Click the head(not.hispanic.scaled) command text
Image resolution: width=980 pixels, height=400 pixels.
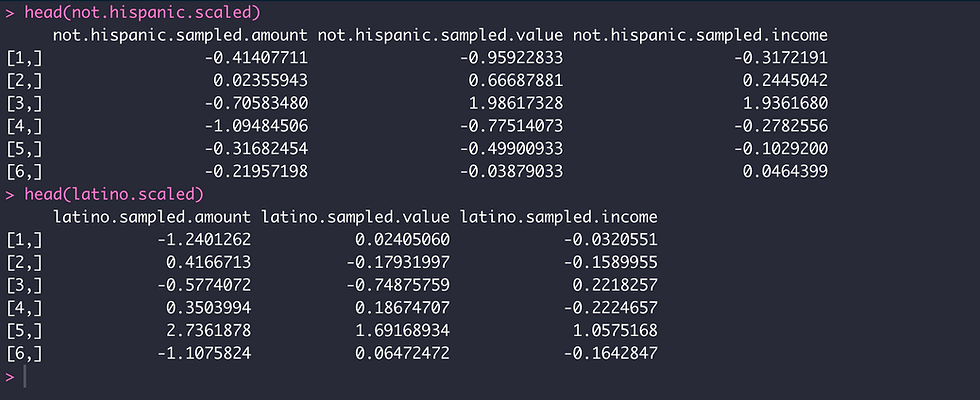click(142, 12)
